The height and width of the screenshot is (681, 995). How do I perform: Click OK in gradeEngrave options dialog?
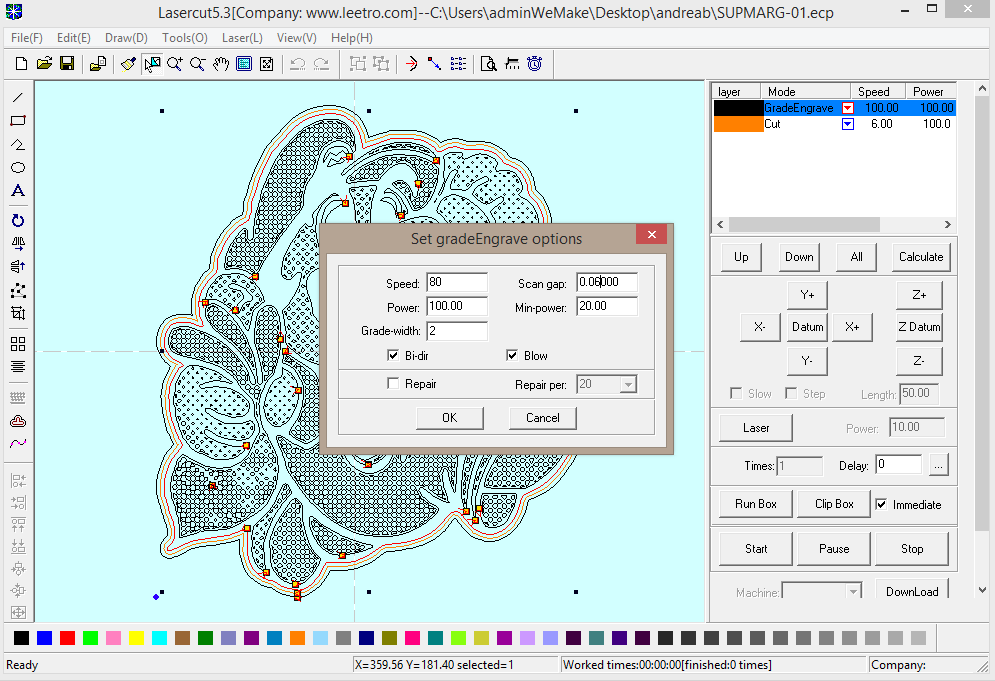click(449, 418)
